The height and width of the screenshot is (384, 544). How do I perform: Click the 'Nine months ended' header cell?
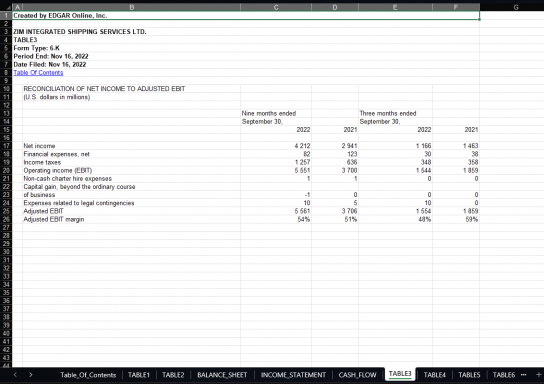click(x=269, y=113)
